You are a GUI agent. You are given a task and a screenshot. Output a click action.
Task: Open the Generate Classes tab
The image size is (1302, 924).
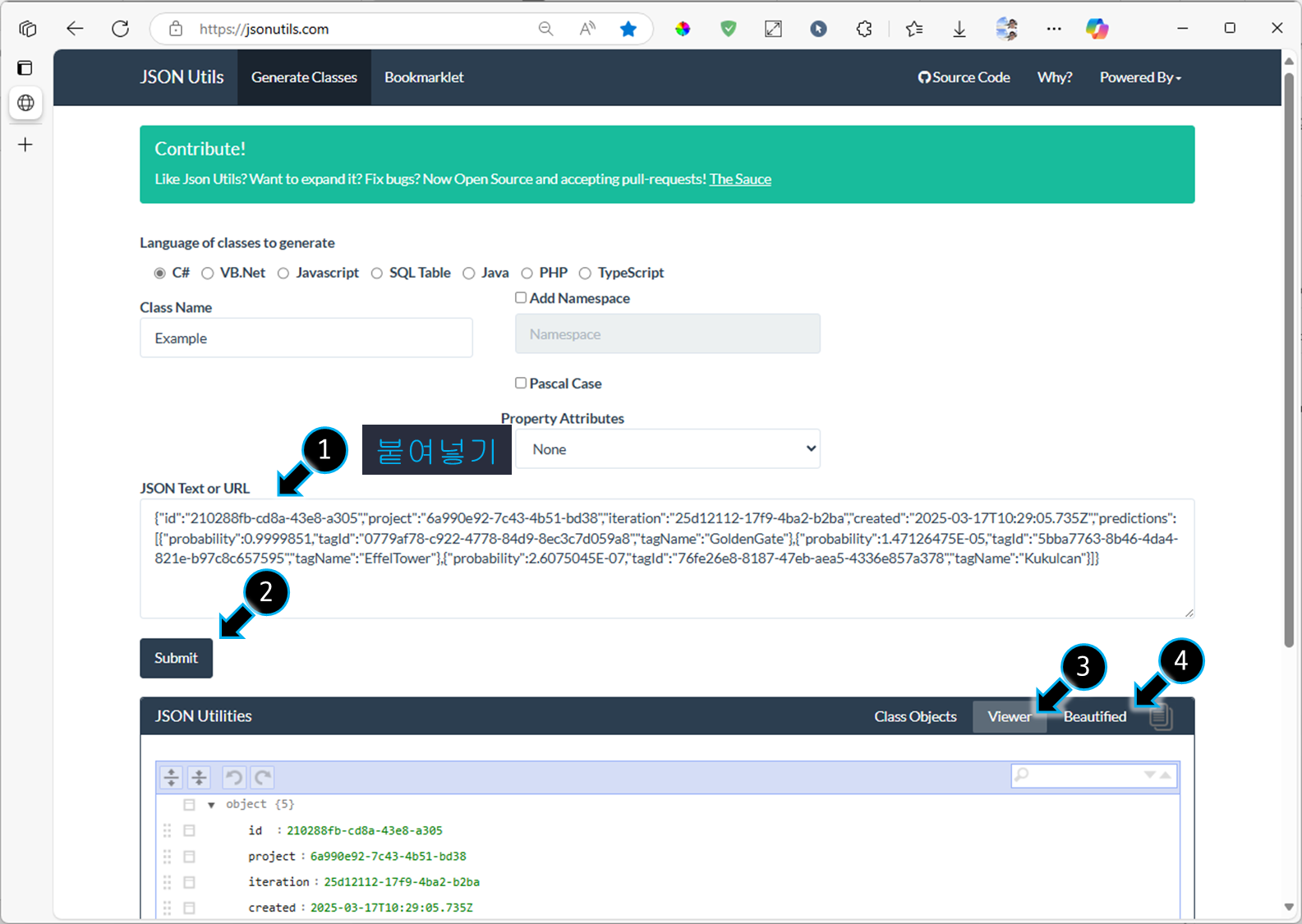coord(304,77)
